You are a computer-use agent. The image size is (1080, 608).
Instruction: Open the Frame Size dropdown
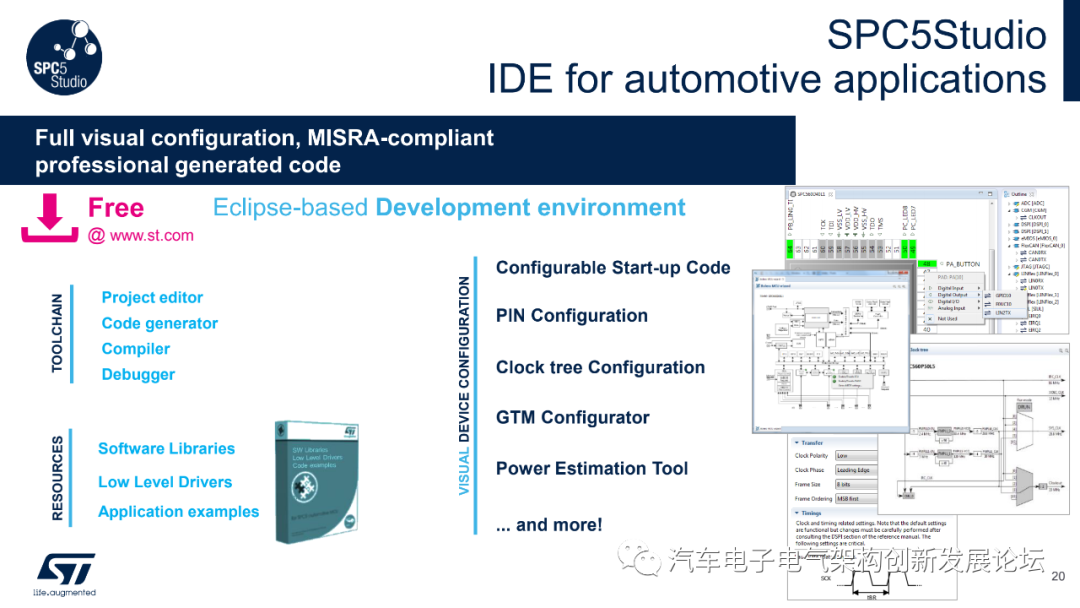[x=856, y=484]
